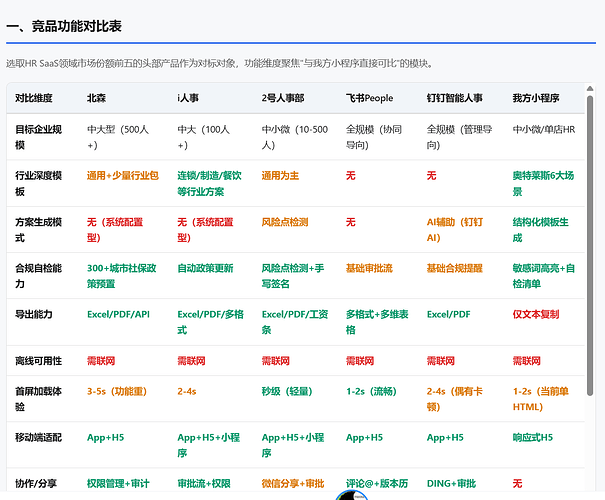Click the cell 基础合规提醒
This screenshot has height=500, width=605.
[x=455, y=268]
